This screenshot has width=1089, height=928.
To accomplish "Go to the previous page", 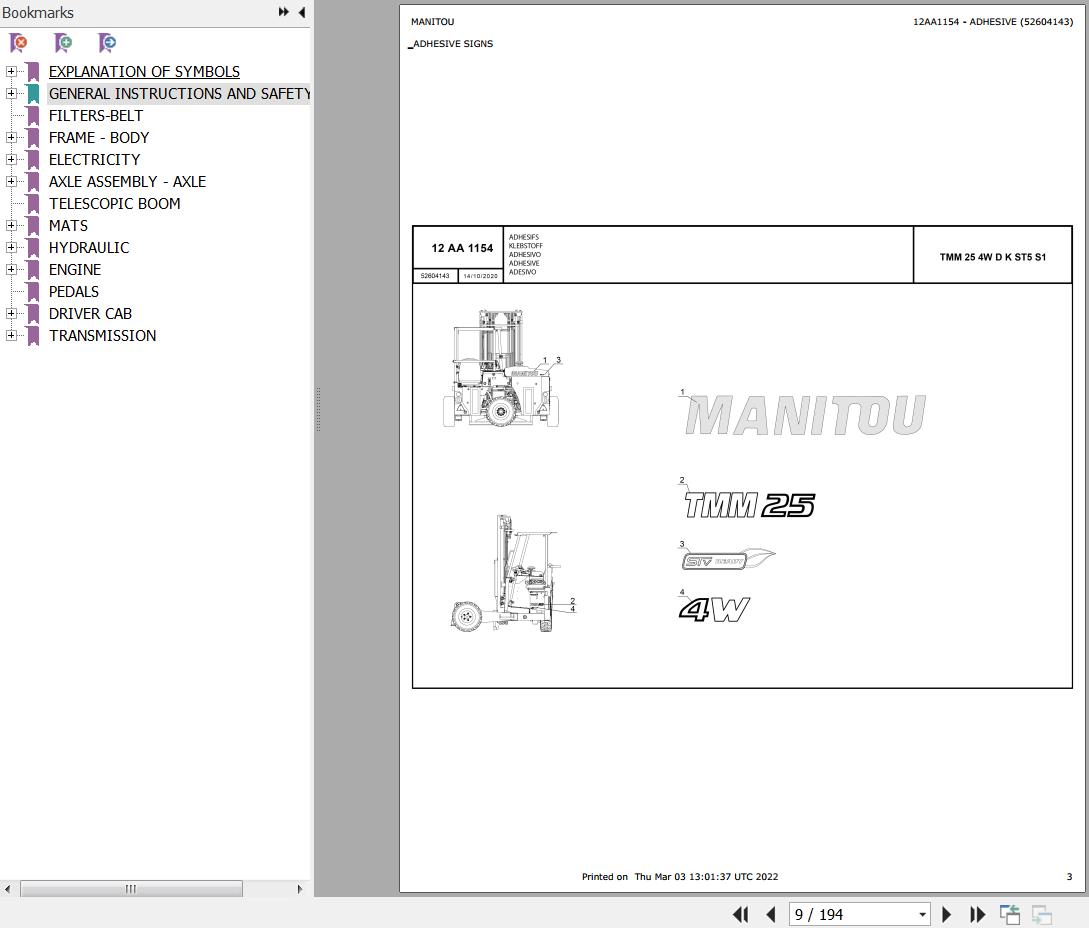I will pos(770,914).
